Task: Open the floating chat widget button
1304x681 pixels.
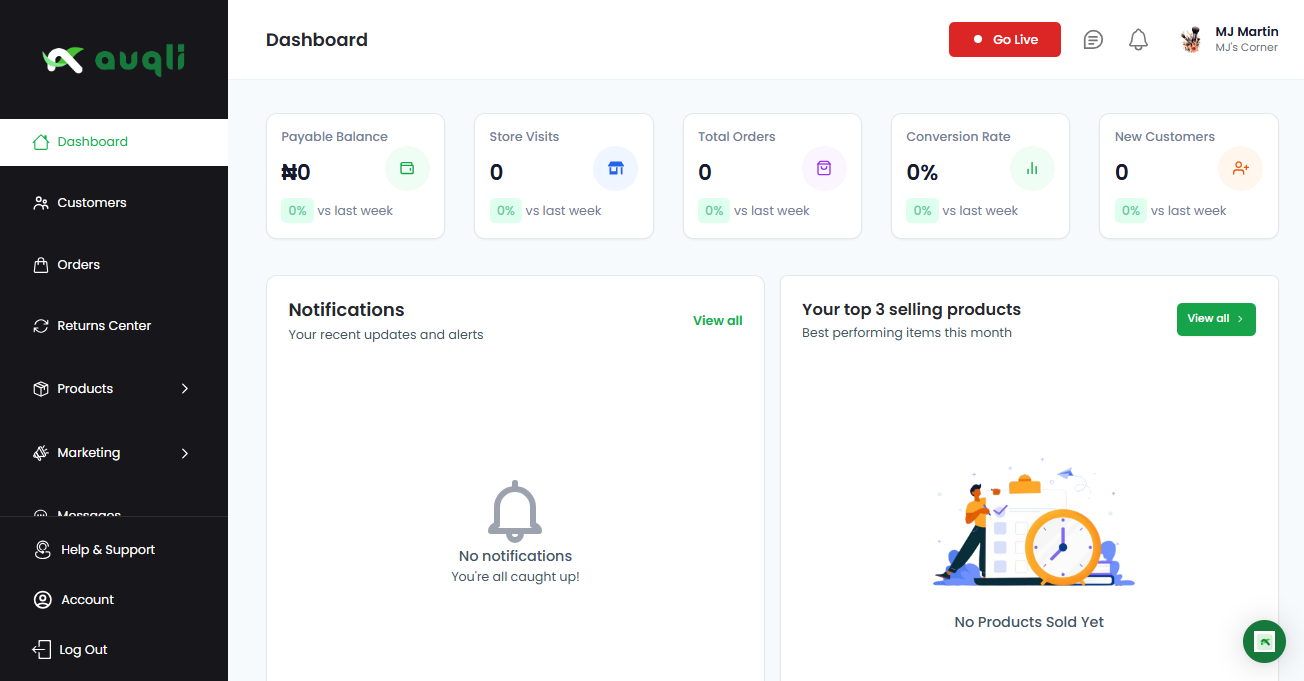Action: [x=1264, y=642]
